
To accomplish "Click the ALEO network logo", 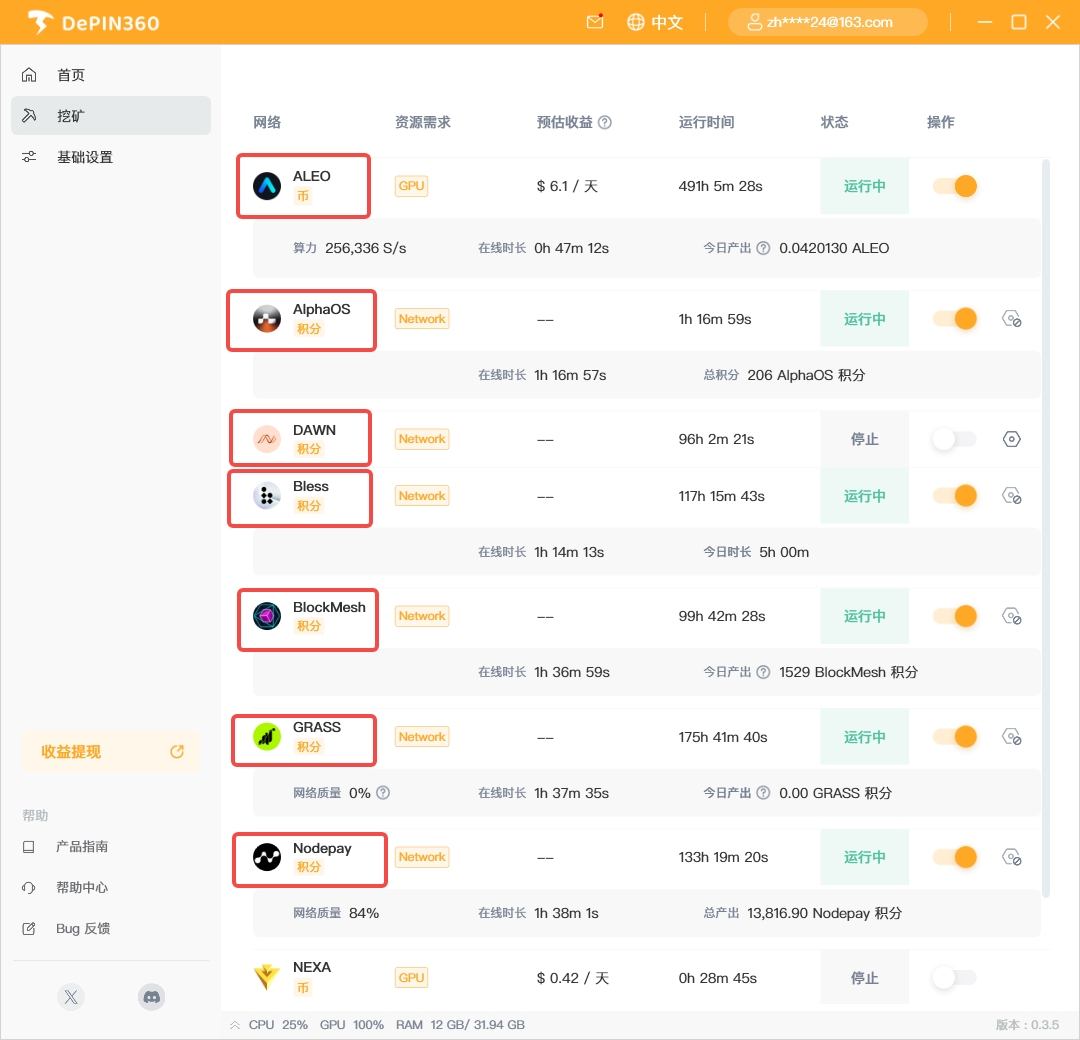I will point(267,186).
